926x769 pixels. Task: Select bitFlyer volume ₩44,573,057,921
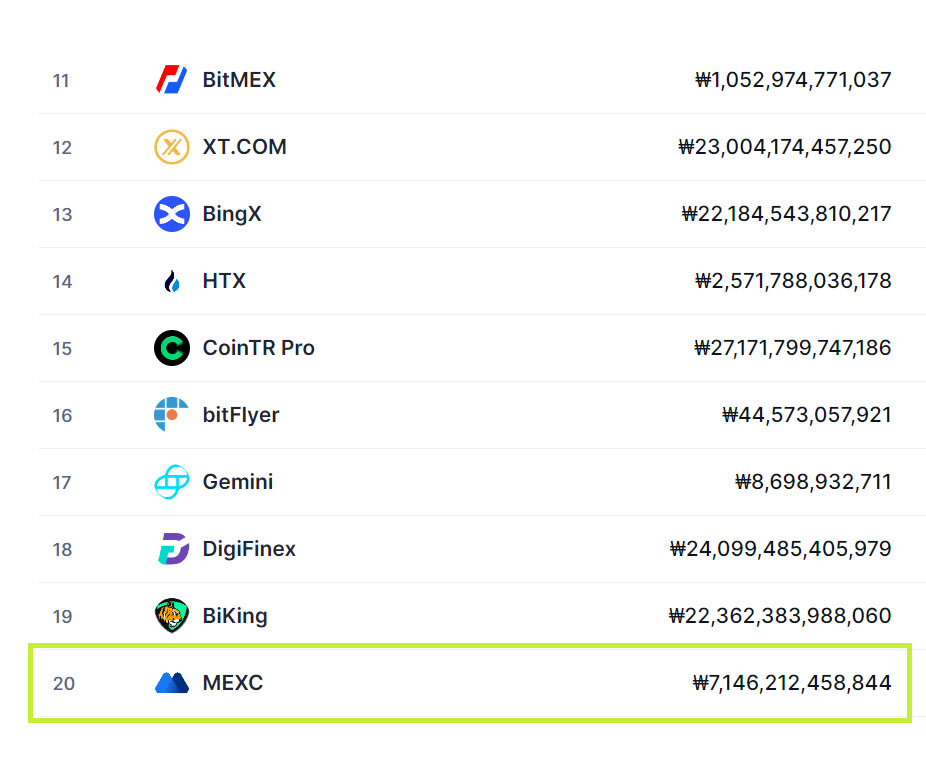click(x=807, y=415)
